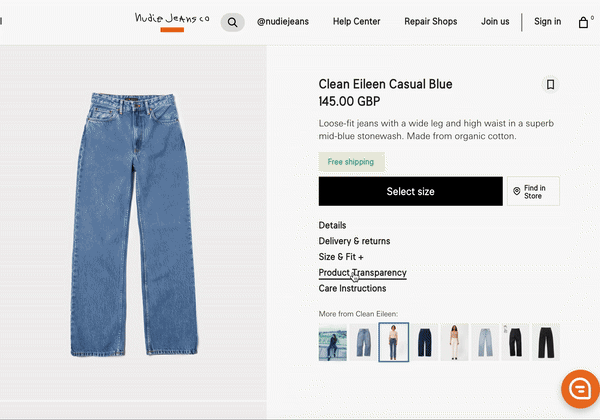The width and height of the screenshot is (600, 420).
Task: Expand Care Instructions section
Action: point(352,288)
